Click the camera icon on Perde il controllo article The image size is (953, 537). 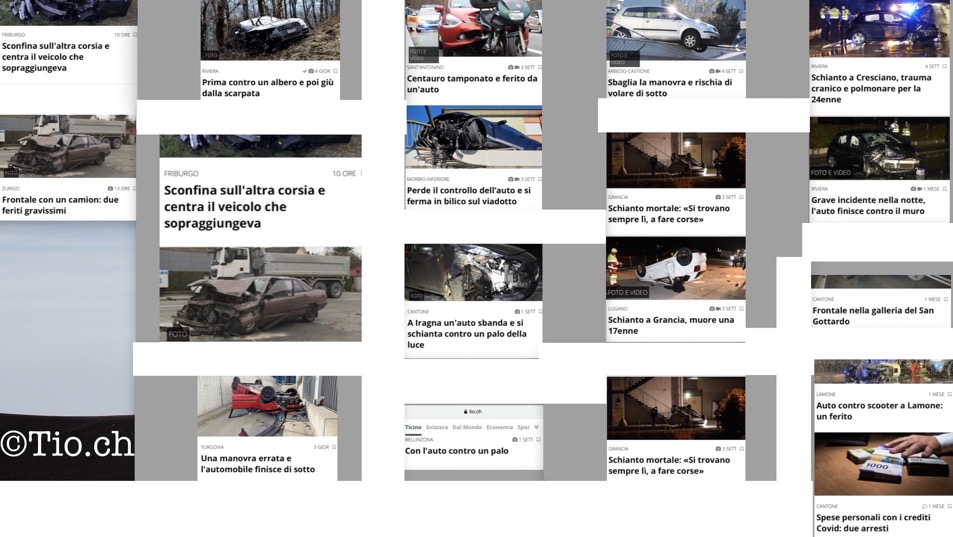tap(512, 179)
